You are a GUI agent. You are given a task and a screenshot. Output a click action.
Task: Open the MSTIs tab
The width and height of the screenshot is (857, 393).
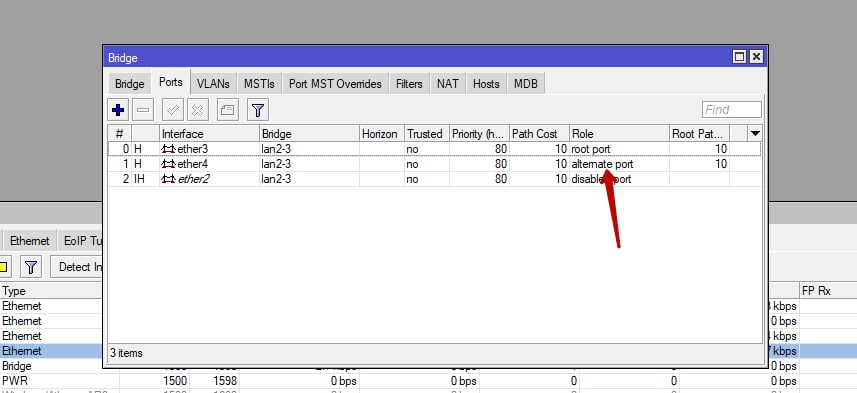259,84
